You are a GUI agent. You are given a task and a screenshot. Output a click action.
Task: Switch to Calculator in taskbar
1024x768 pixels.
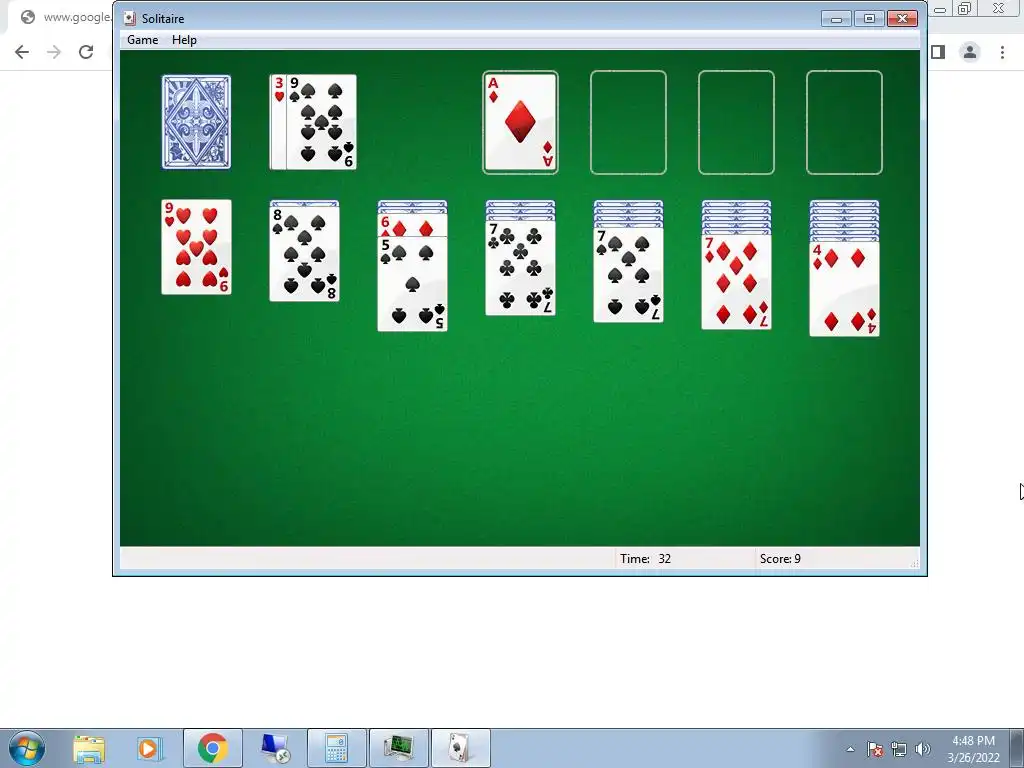pos(336,748)
